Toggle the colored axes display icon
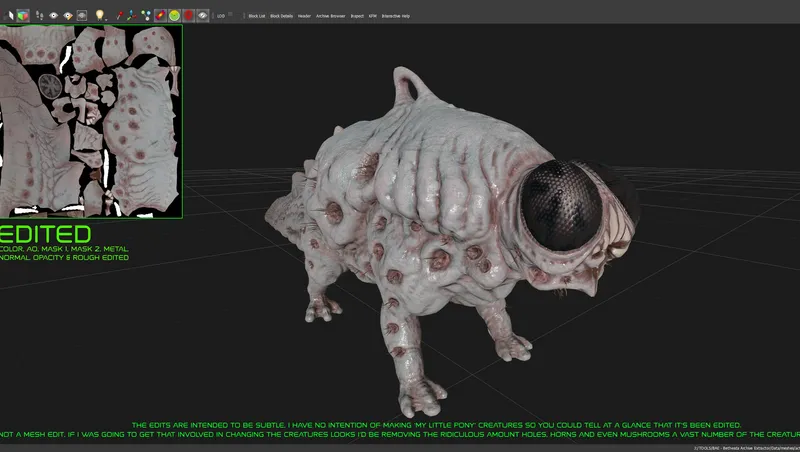 pyautogui.click(x=132, y=16)
